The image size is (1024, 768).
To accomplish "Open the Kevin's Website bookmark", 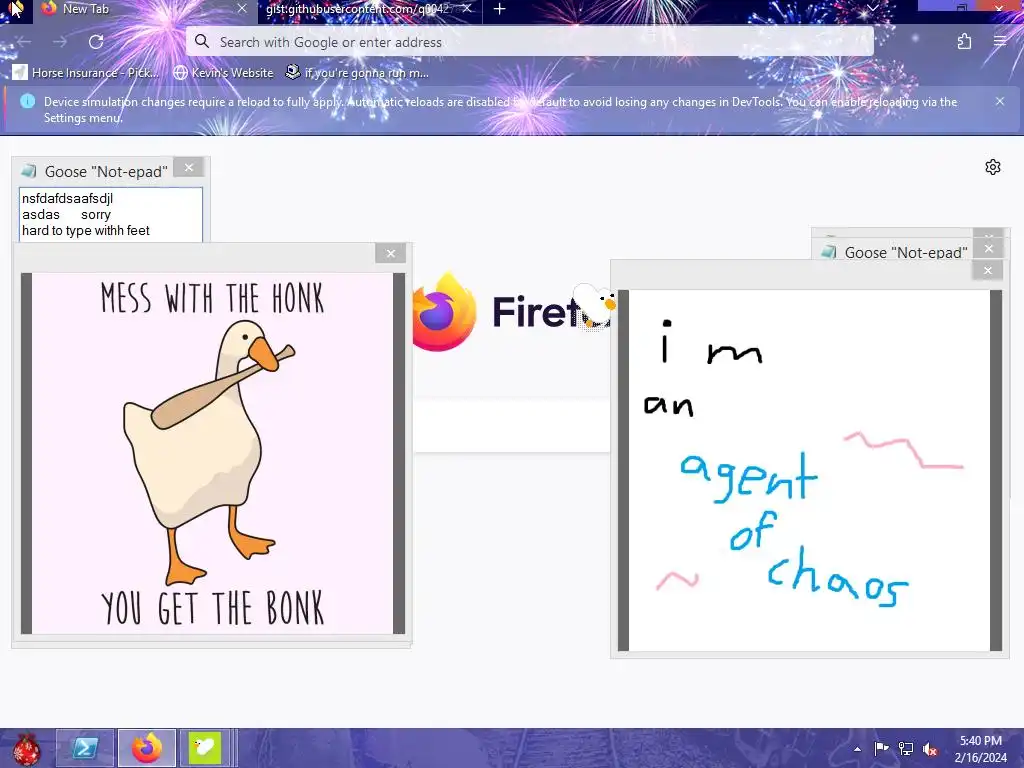I will 223,72.
